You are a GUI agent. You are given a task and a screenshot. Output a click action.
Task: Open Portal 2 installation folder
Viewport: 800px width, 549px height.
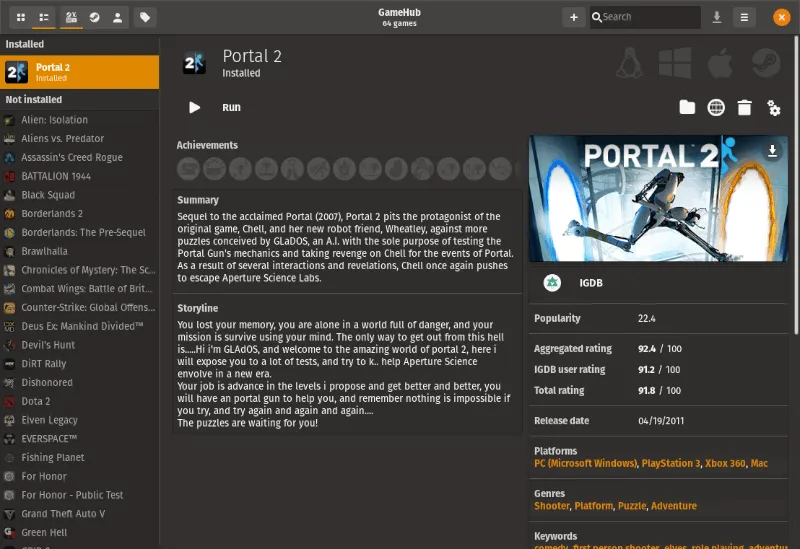point(687,108)
